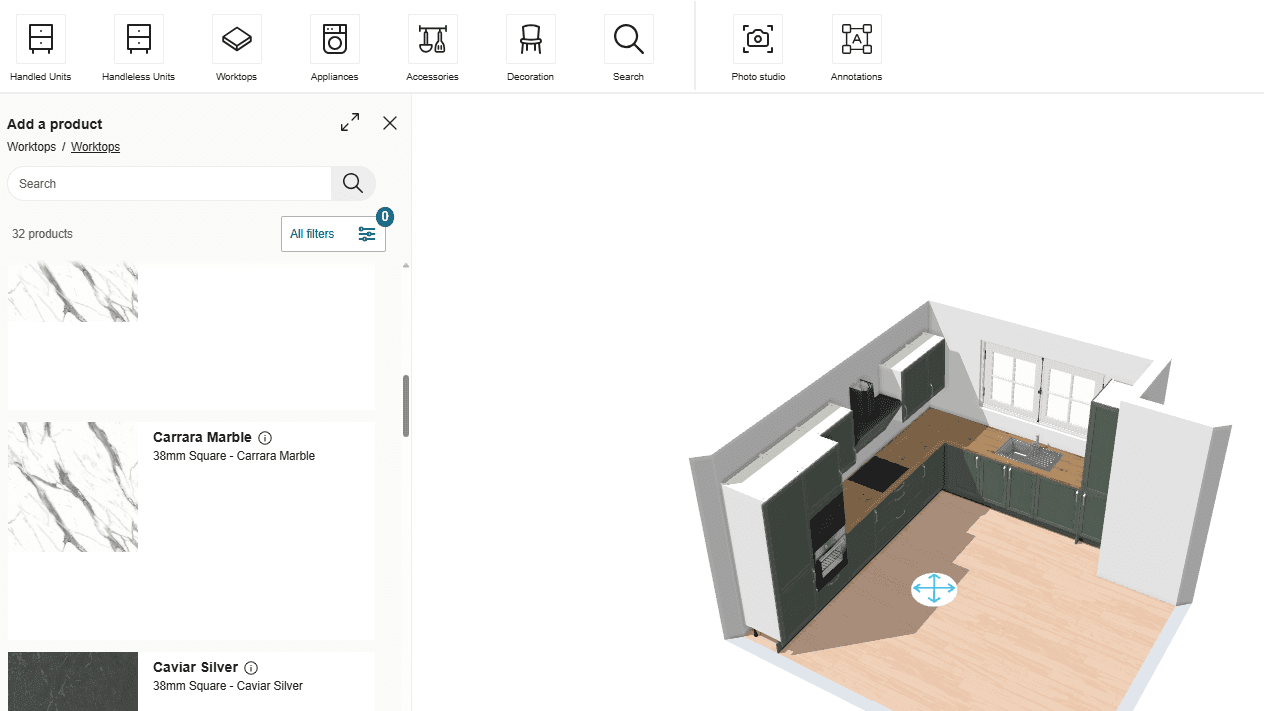
Task: Click the move arrows handle on floor
Action: pyautogui.click(x=934, y=589)
